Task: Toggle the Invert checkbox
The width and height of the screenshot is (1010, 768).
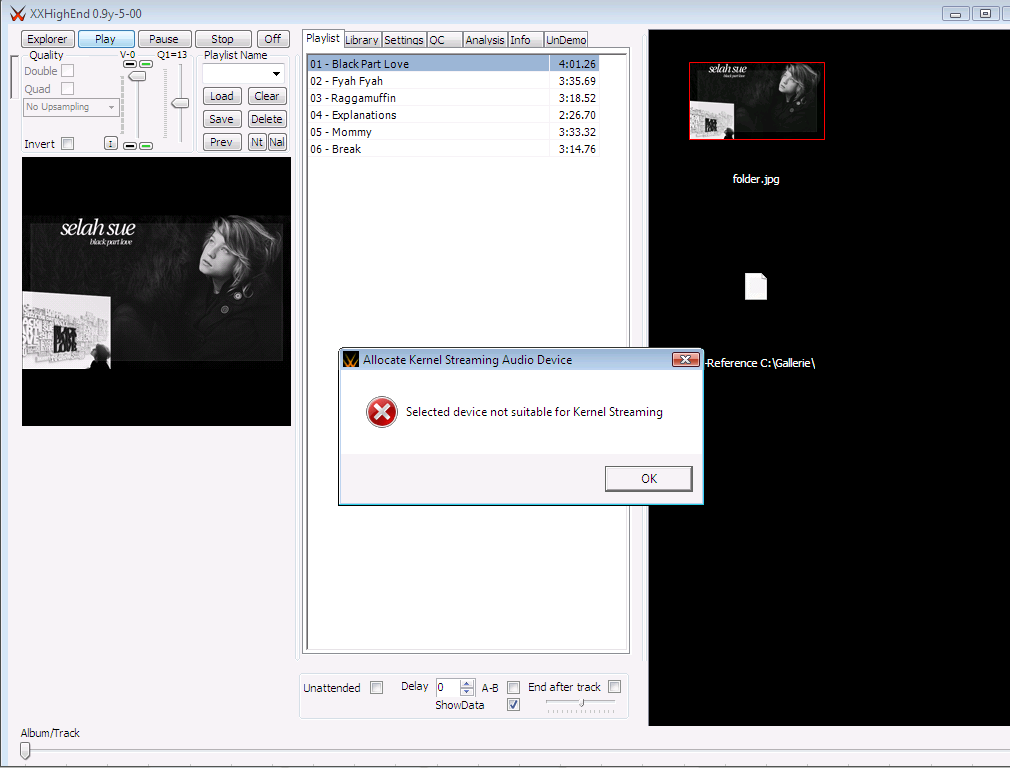Action: click(x=68, y=144)
